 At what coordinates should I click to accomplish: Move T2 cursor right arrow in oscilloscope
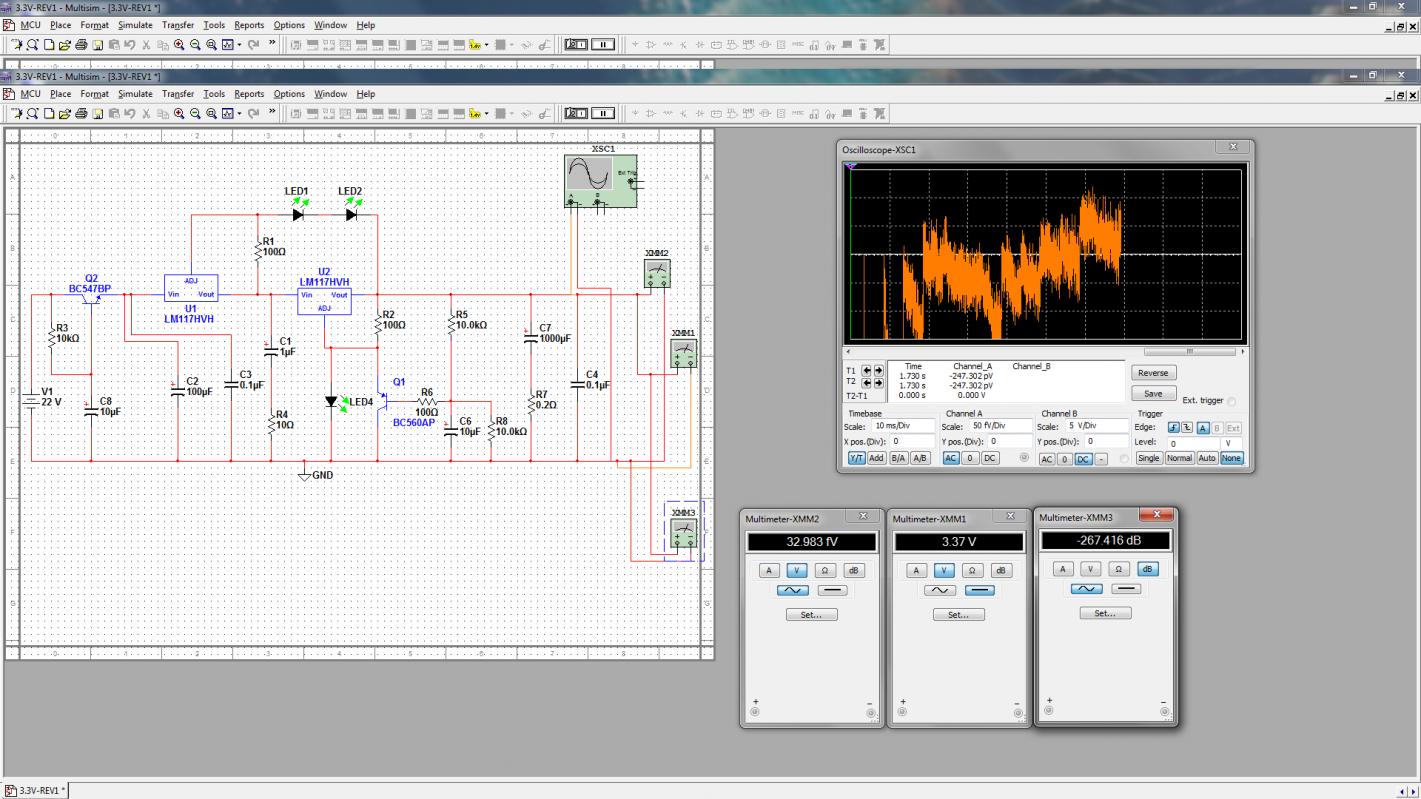click(879, 382)
